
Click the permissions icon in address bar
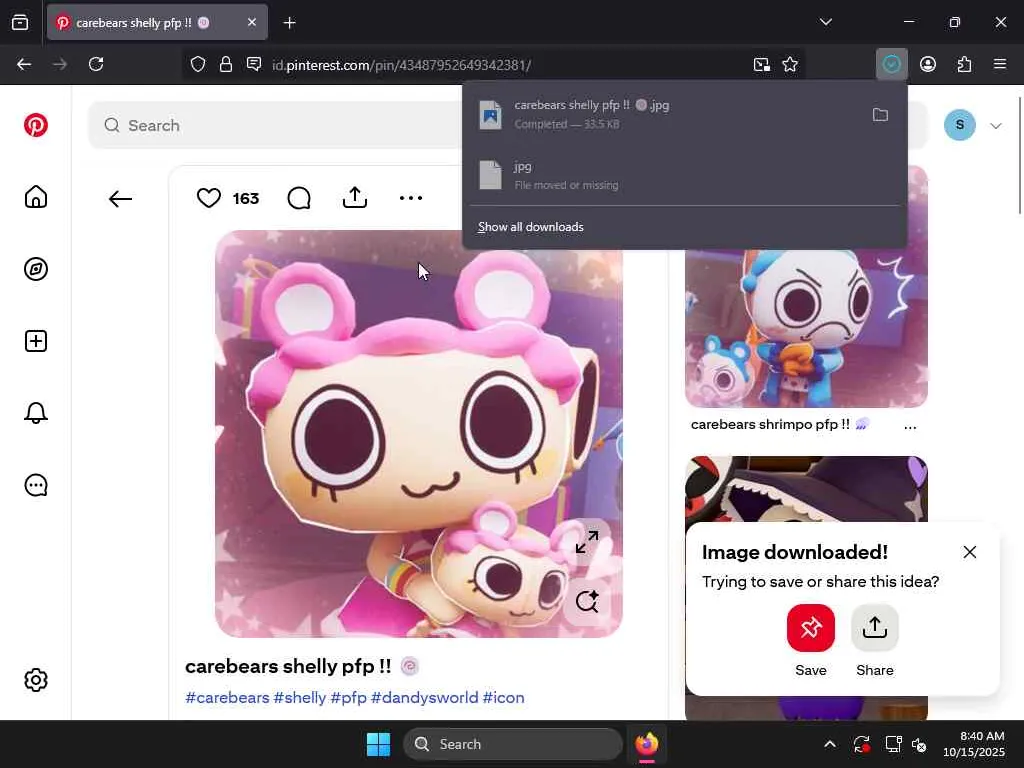coord(254,64)
